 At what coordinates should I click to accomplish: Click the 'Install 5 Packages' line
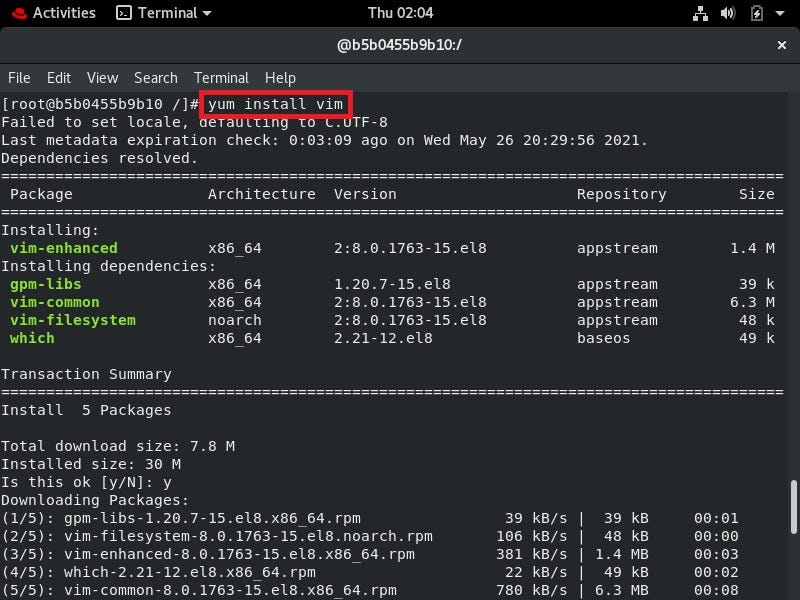point(86,410)
